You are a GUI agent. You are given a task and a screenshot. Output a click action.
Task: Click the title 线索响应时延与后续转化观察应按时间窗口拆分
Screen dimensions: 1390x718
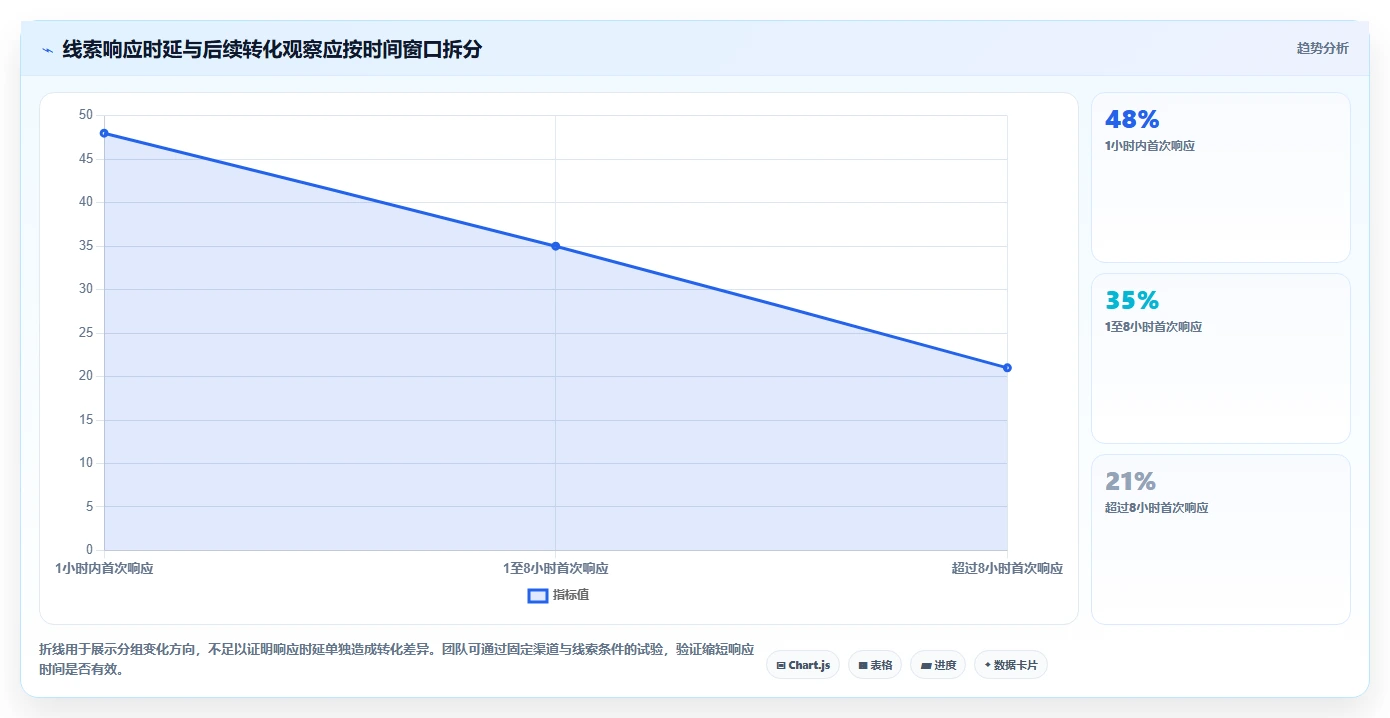(272, 49)
